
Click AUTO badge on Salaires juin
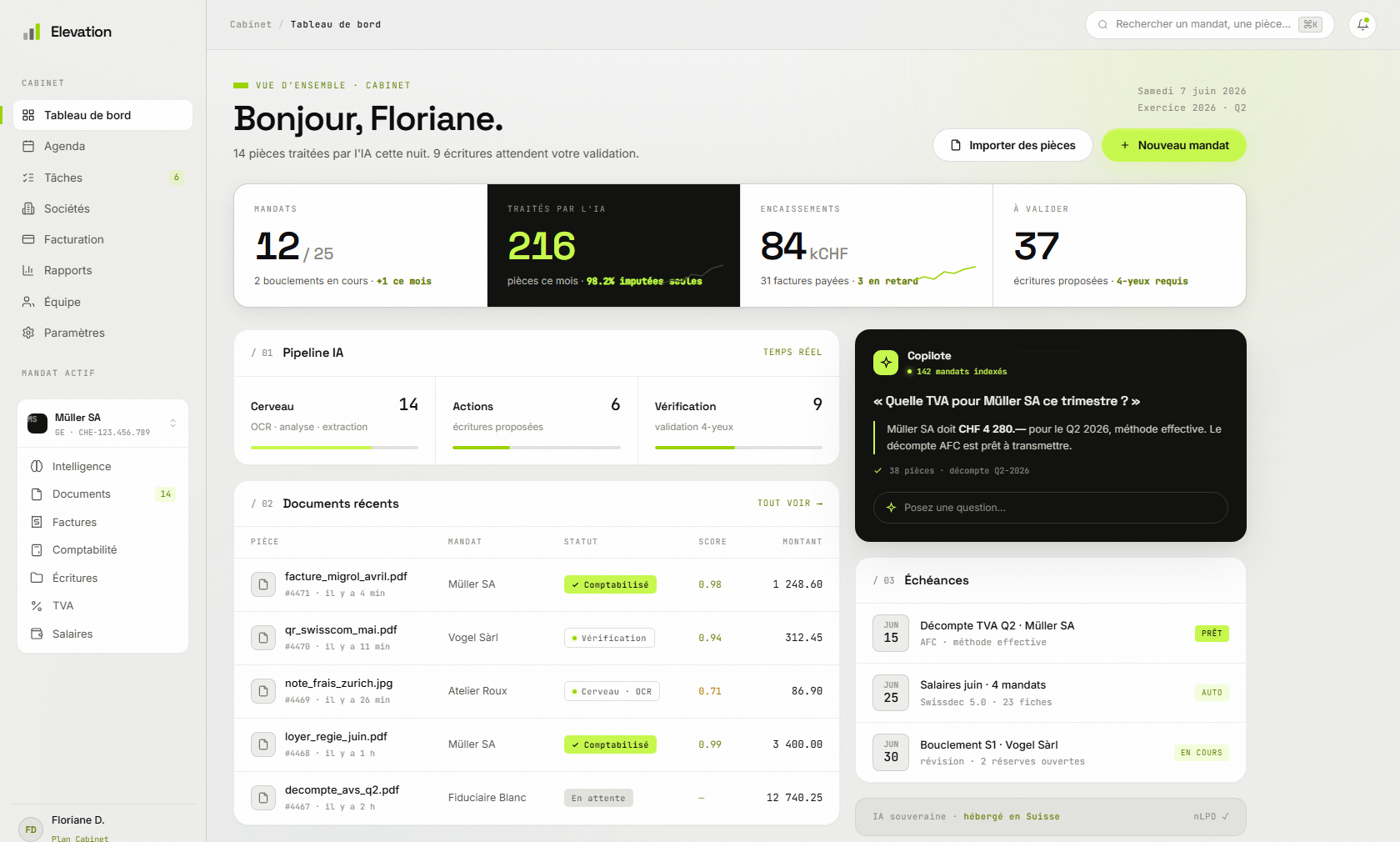coord(1212,693)
